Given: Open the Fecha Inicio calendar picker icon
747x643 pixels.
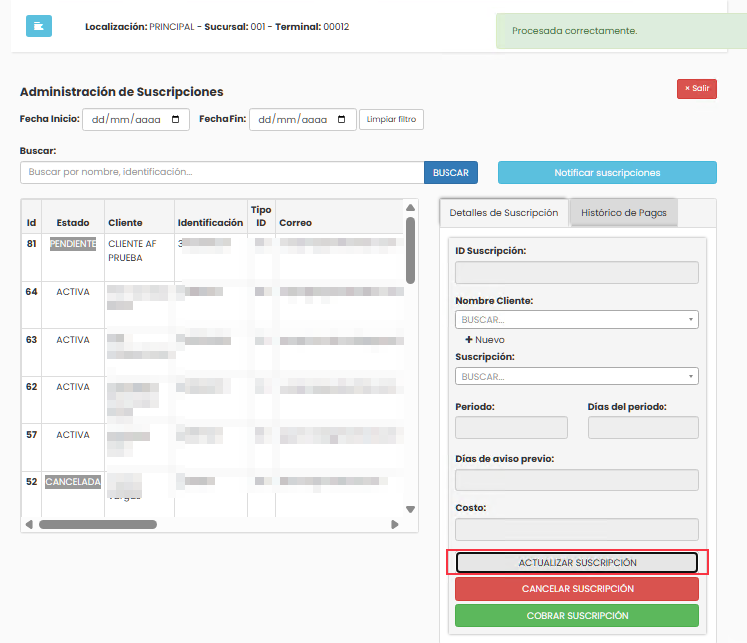Looking at the screenshot, I should click(x=176, y=120).
